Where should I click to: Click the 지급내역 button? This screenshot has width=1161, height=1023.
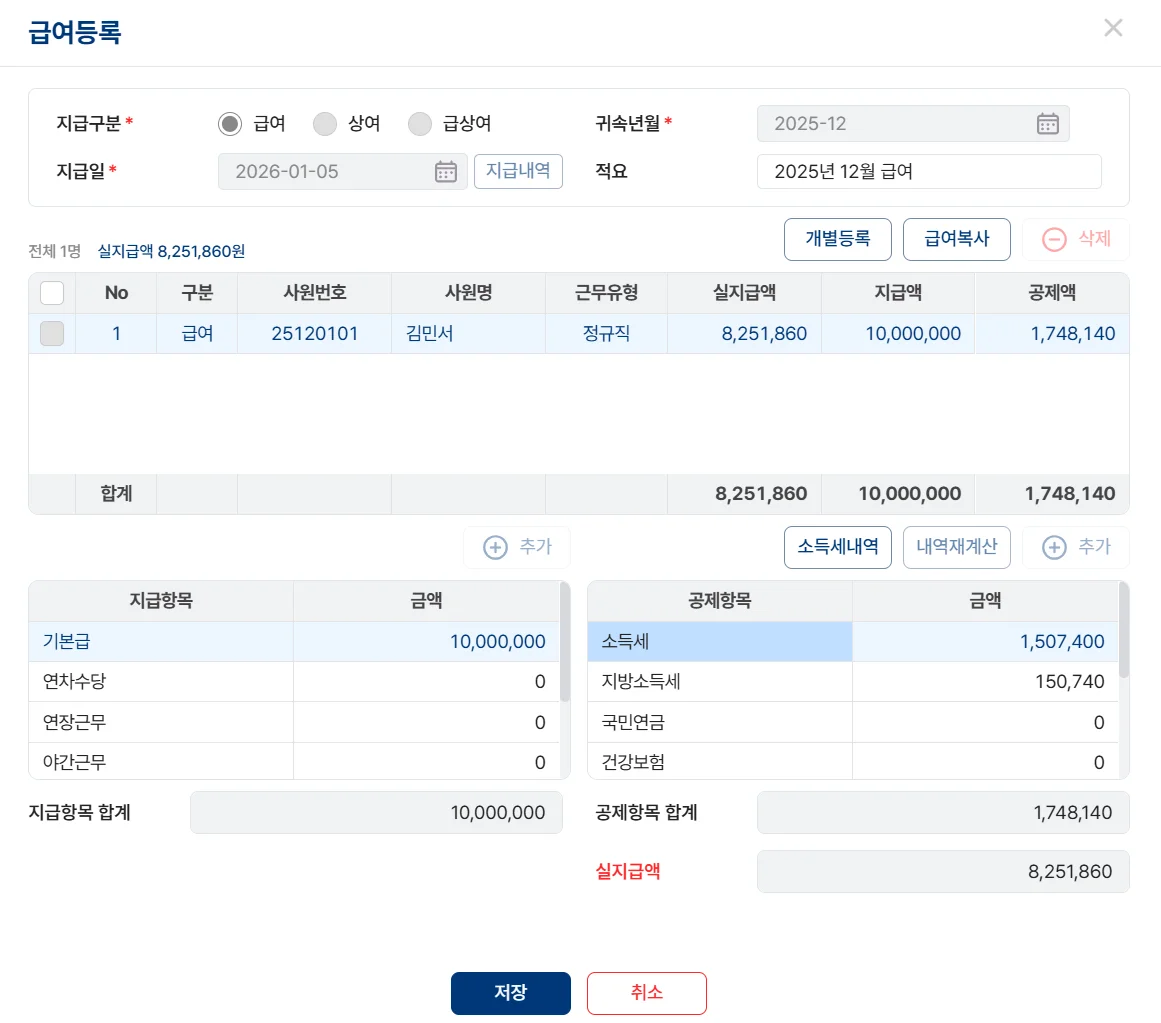[518, 171]
